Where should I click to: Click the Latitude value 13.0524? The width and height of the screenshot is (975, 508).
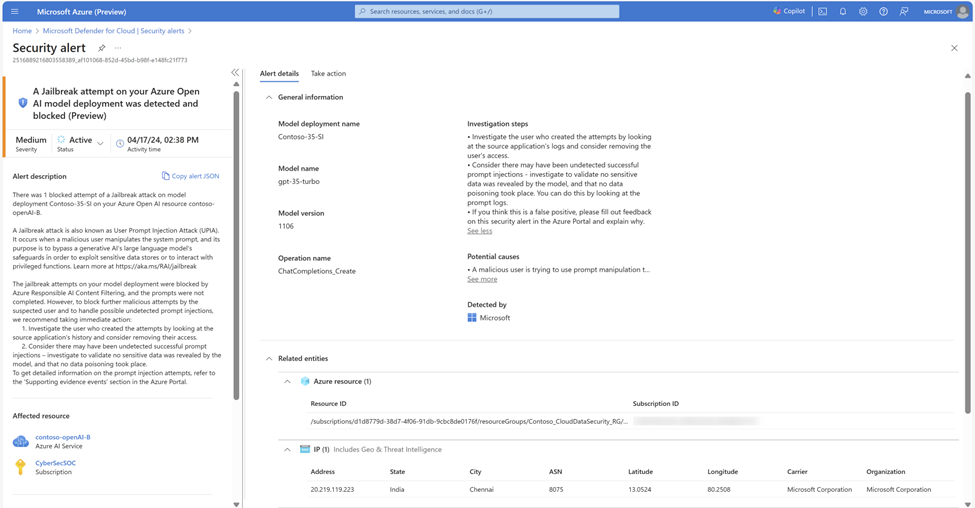[640, 489]
